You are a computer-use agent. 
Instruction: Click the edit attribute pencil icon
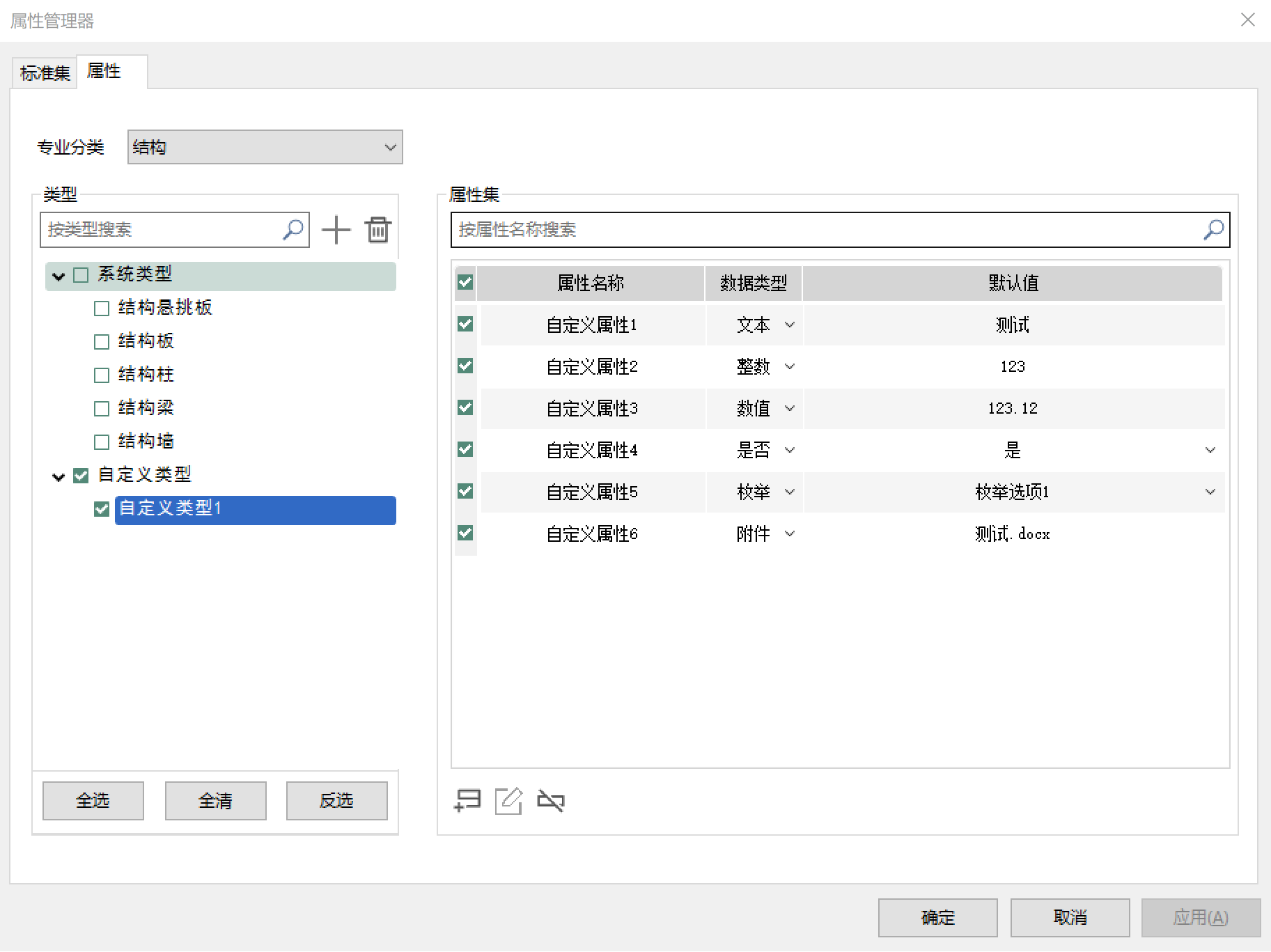click(x=508, y=801)
